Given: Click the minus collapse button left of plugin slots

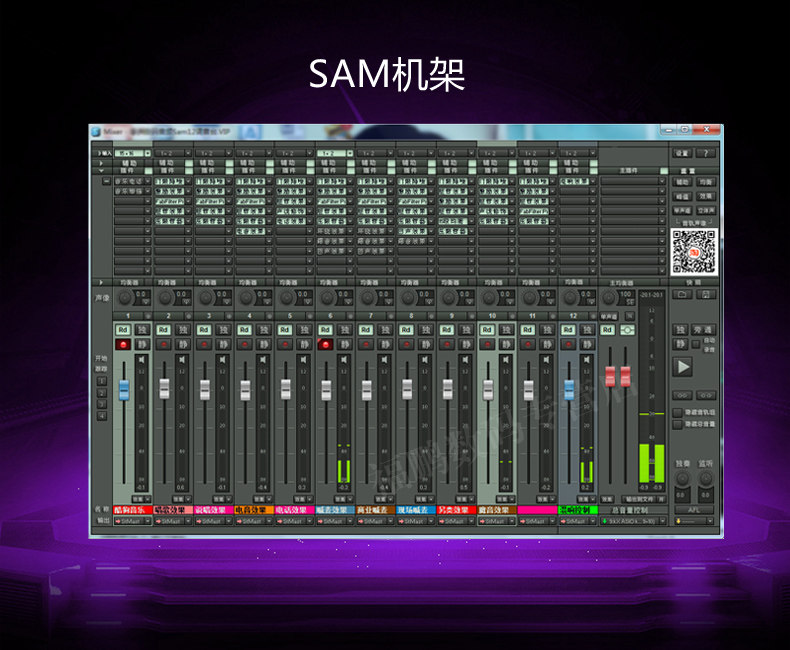Looking at the screenshot, I should (x=106, y=181).
